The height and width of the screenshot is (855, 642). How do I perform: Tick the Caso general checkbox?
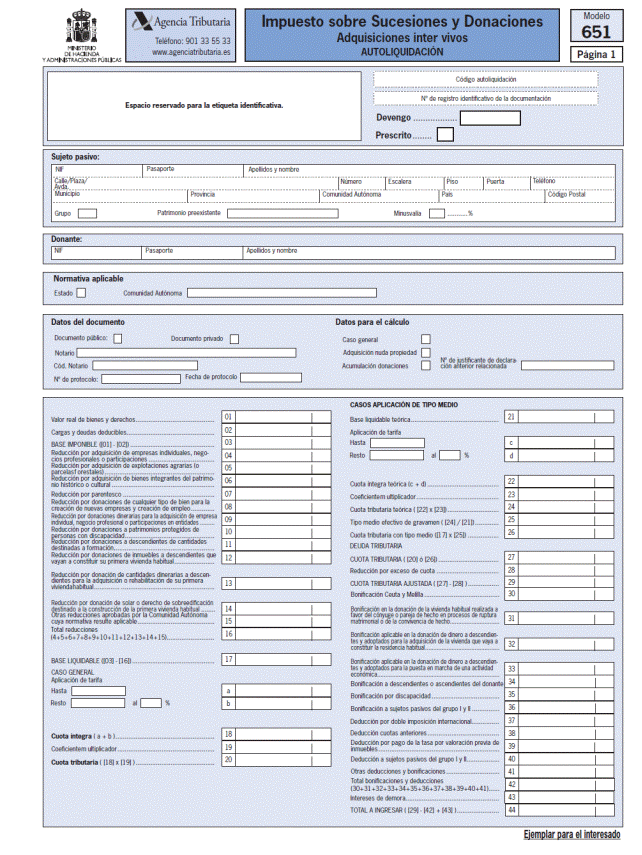point(425,339)
